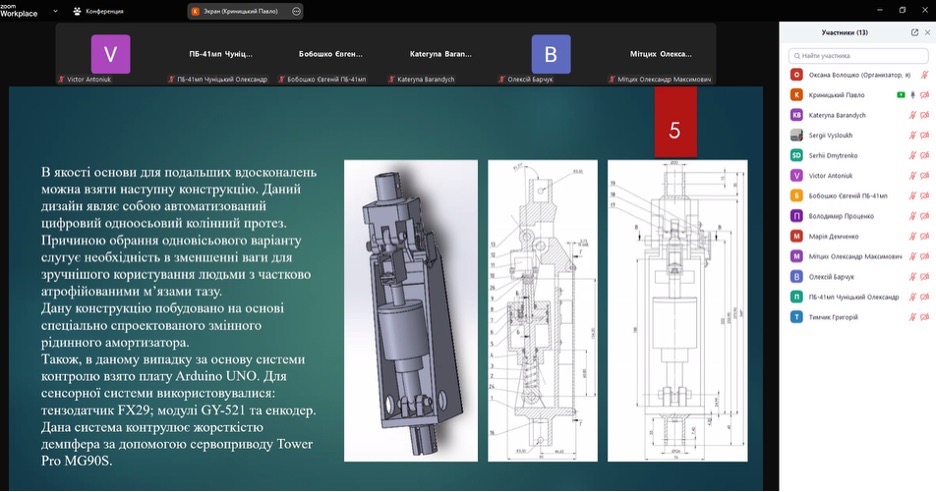Open more options for shared screen tab
Screen dimensions: 936x492
296,11
